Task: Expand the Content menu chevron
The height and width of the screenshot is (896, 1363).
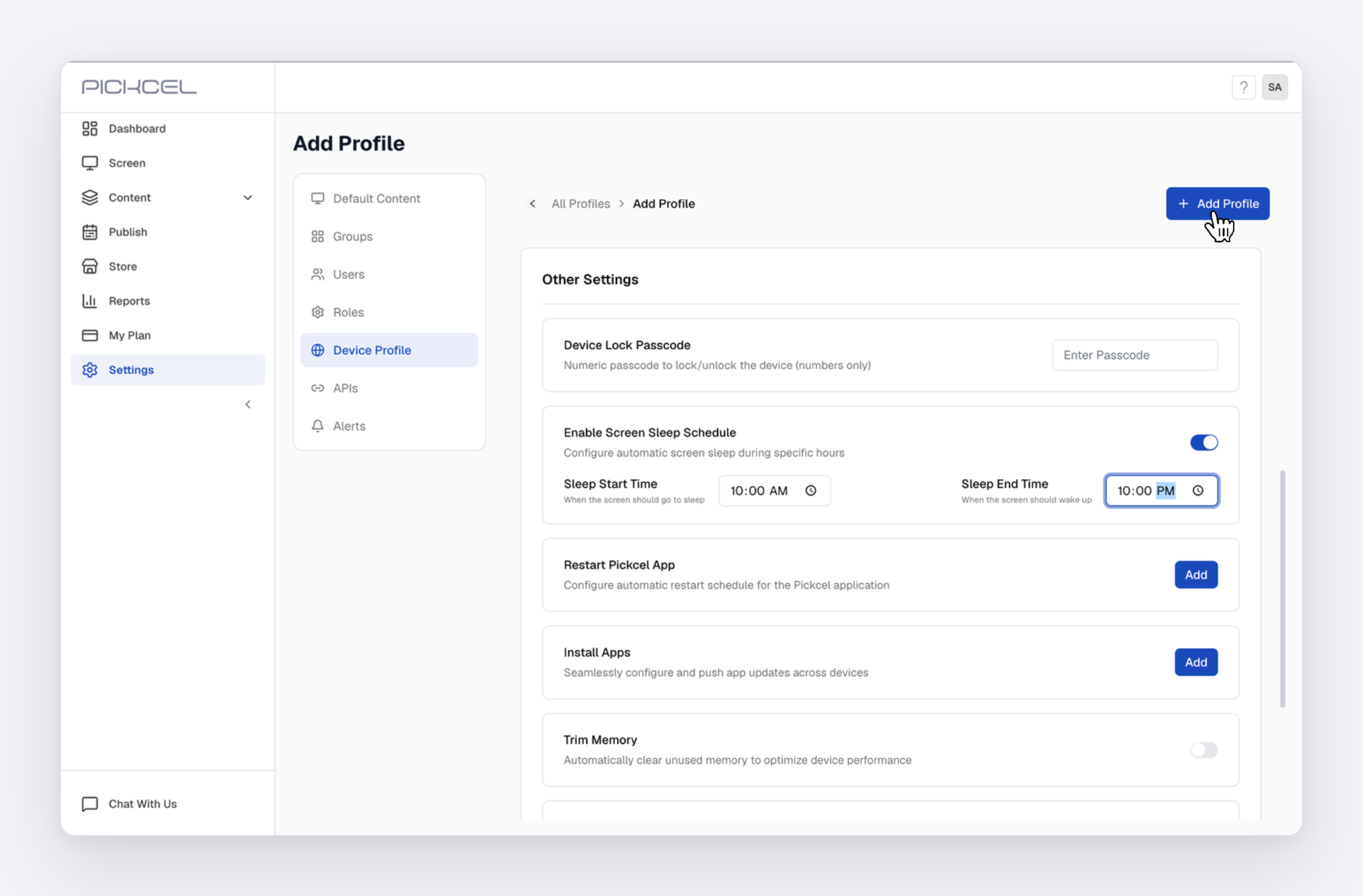Action: tap(248, 198)
